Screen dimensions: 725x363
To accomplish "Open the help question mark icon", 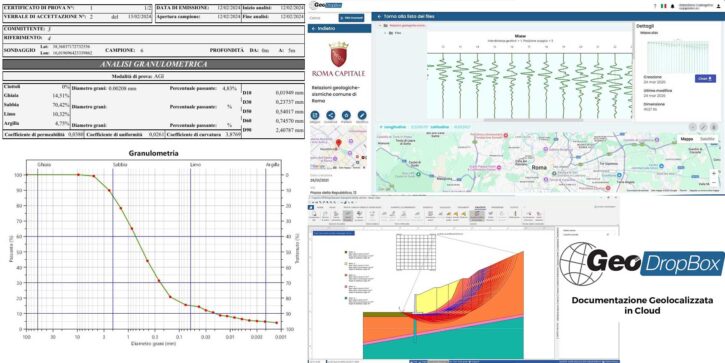I will tap(655, 6).
